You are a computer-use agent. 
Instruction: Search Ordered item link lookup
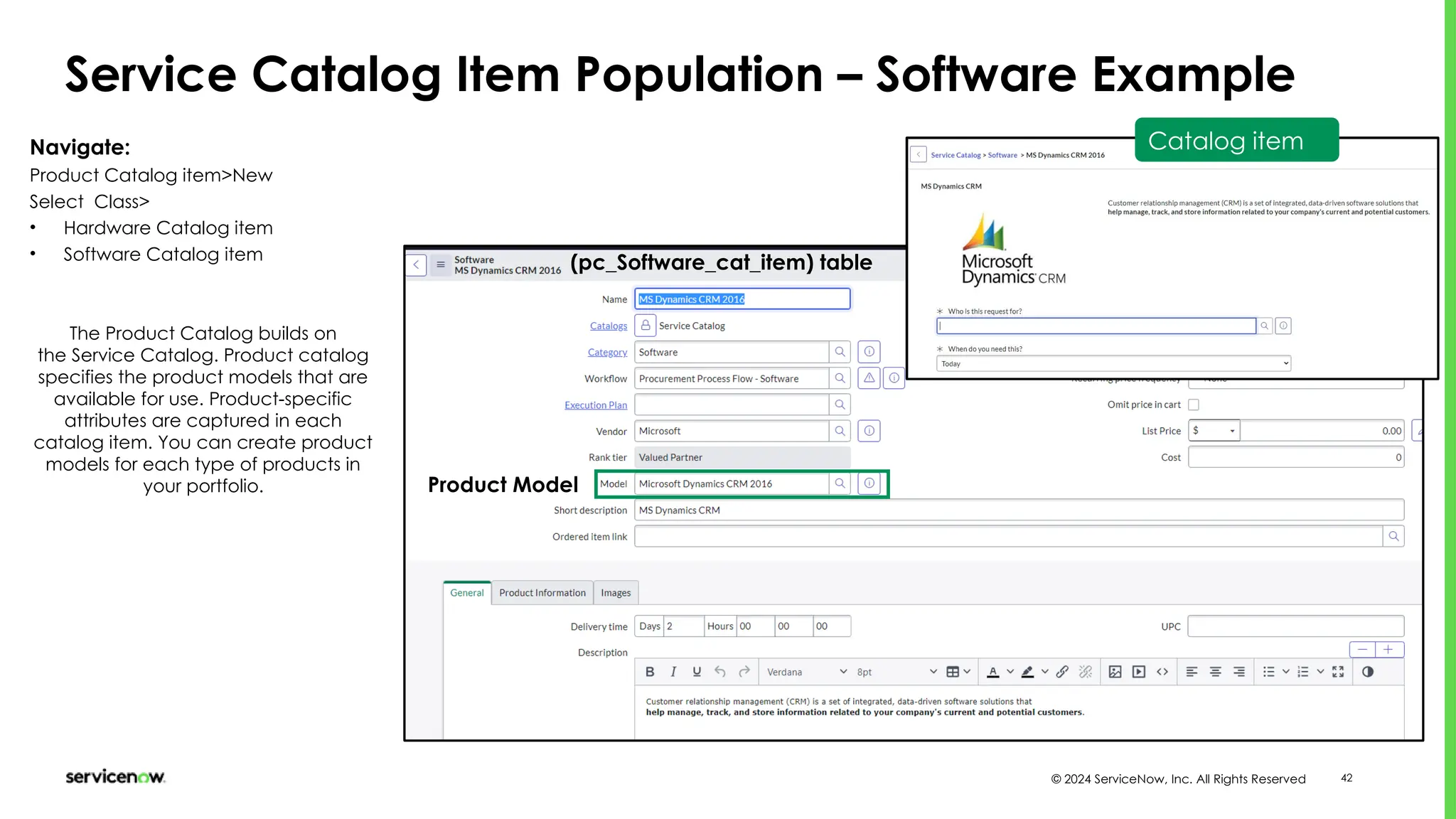[x=1394, y=536]
